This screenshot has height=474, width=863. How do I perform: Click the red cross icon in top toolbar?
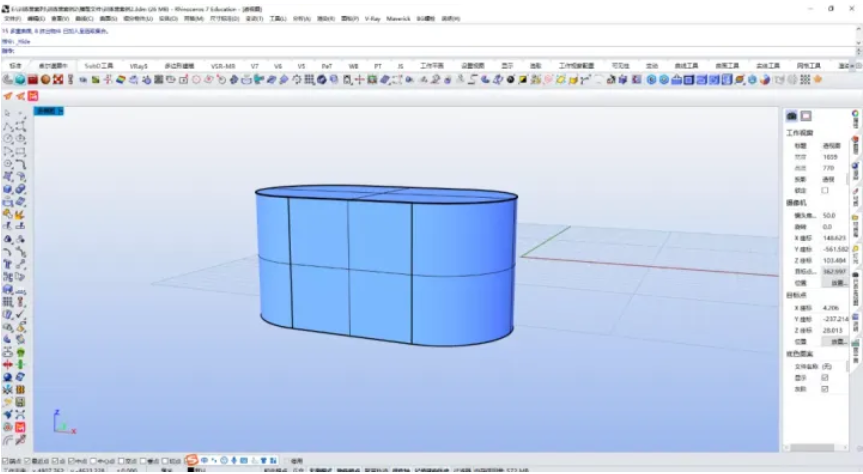point(359,80)
